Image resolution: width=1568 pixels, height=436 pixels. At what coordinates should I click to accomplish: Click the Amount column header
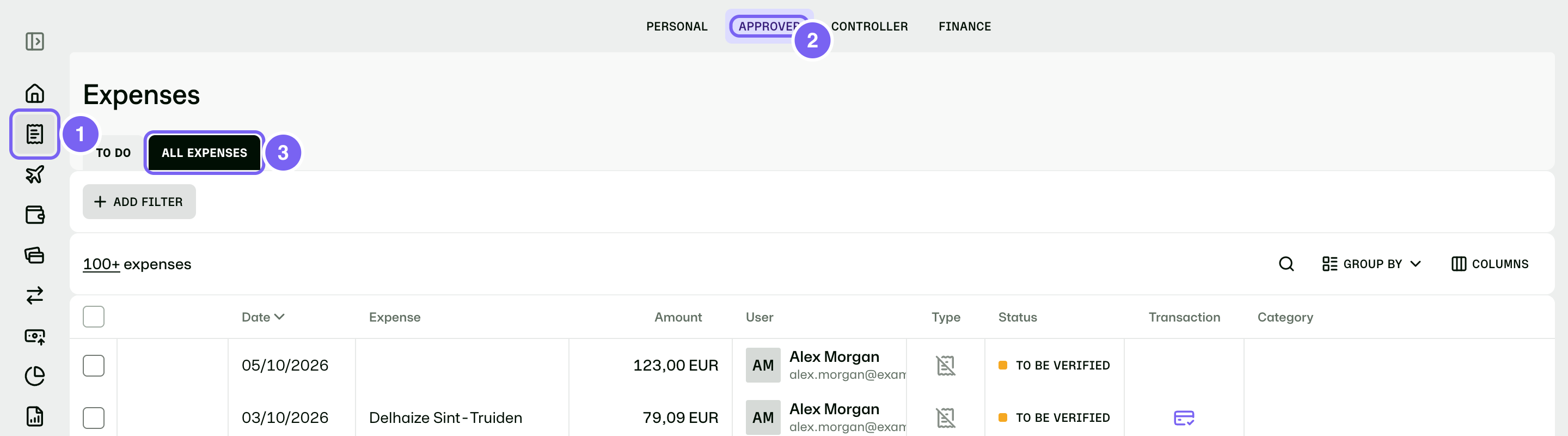[x=677, y=317]
